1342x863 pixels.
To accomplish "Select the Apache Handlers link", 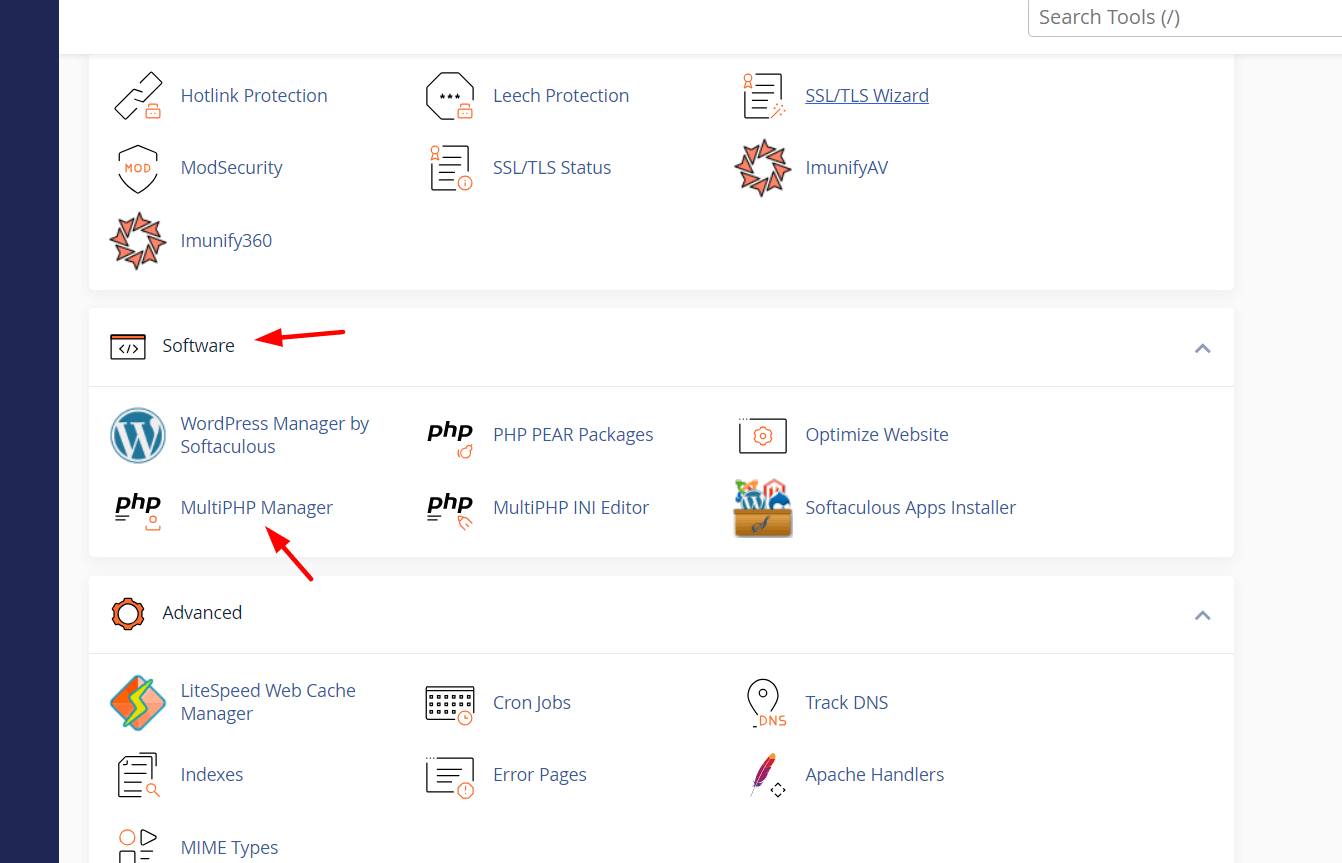I will [x=875, y=775].
